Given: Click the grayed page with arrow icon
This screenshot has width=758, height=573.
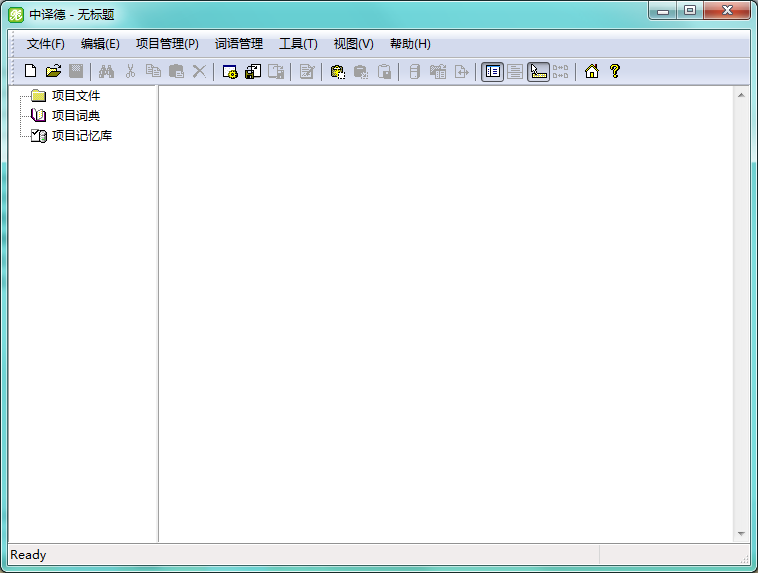Looking at the screenshot, I should 461,72.
